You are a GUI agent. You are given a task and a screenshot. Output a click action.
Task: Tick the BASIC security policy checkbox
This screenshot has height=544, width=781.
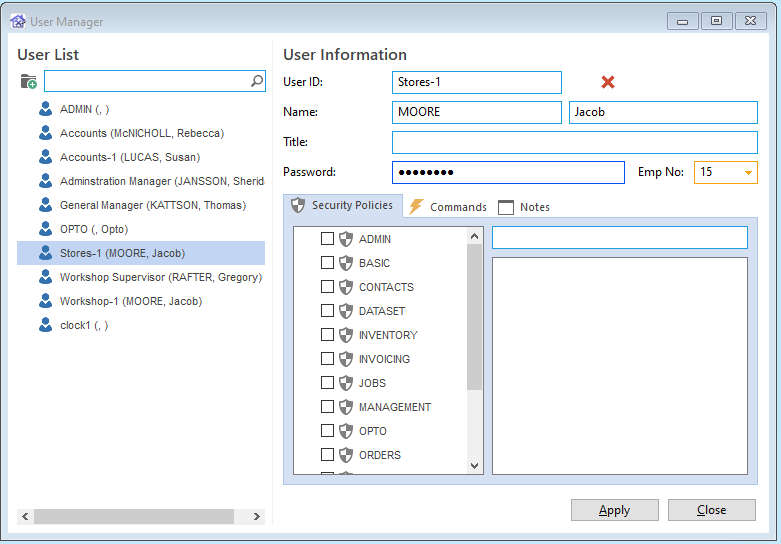(327, 263)
